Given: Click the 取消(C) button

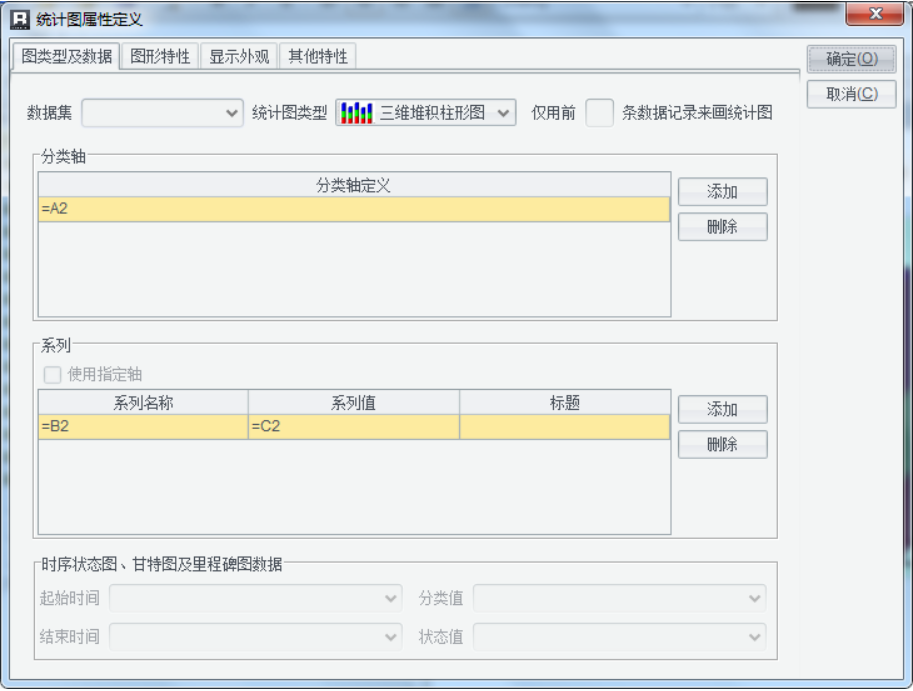Looking at the screenshot, I should click(x=851, y=94).
